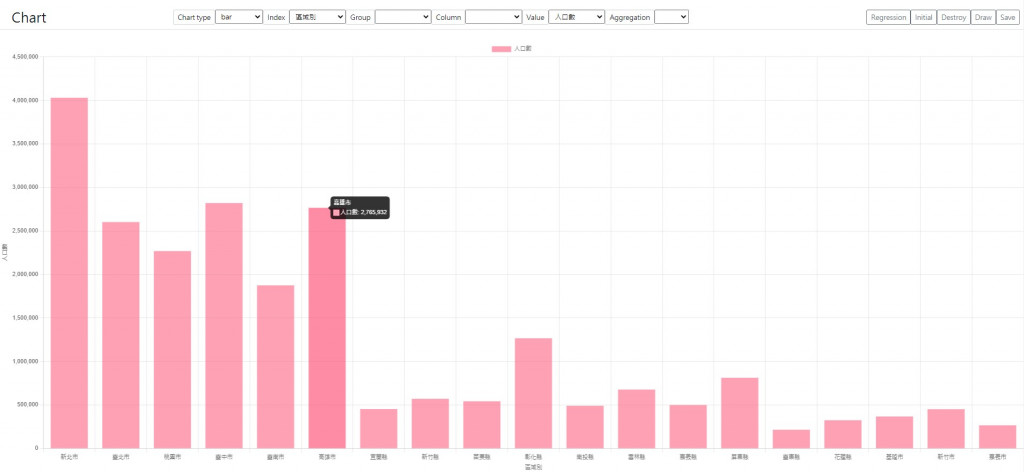Image resolution: width=1024 pixels, height=472 pixels.
Task: Click the 彰化縣 bar above one million
Action: (534, 393)
